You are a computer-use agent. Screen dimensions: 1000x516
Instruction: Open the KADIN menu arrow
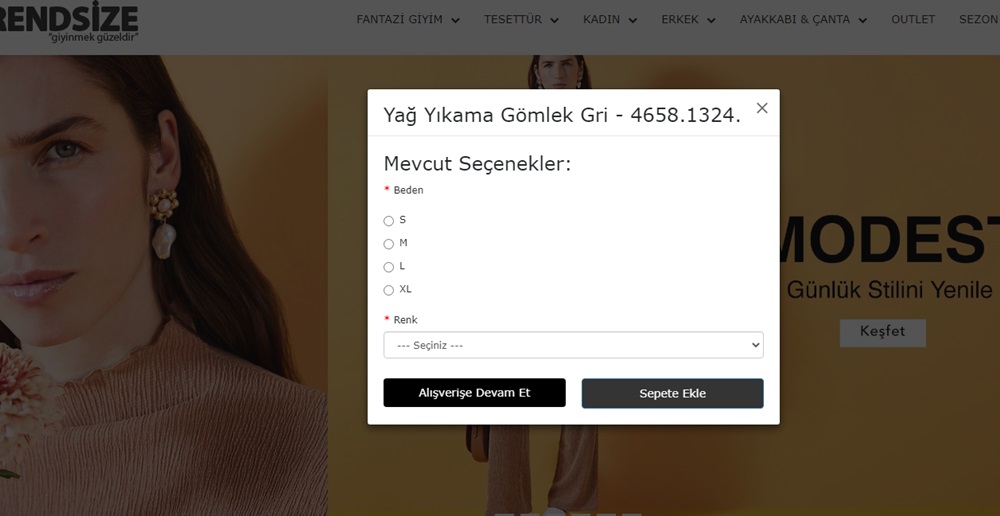click(x=633, y=20)
